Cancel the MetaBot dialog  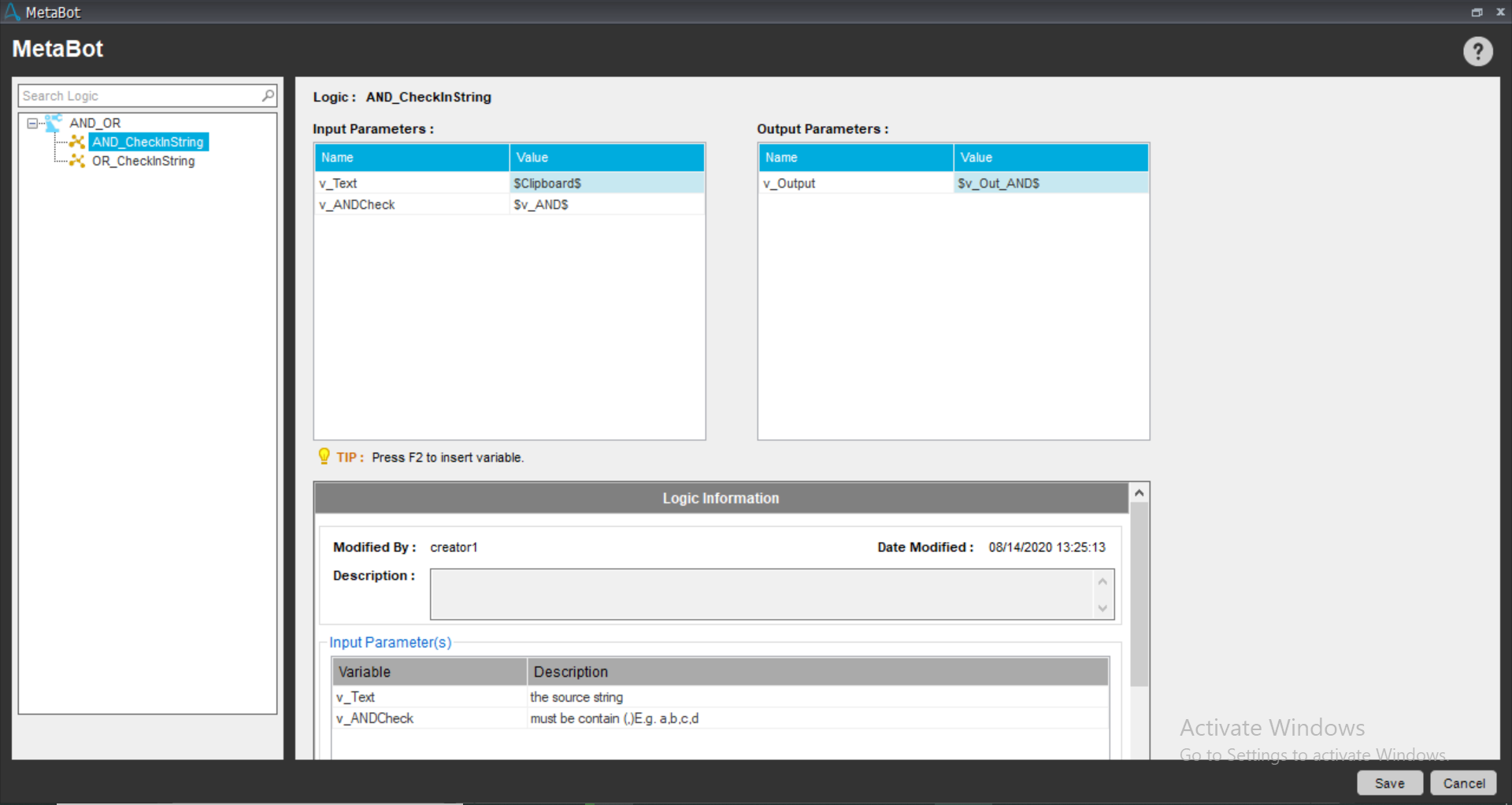click(x=1463, y=783)
